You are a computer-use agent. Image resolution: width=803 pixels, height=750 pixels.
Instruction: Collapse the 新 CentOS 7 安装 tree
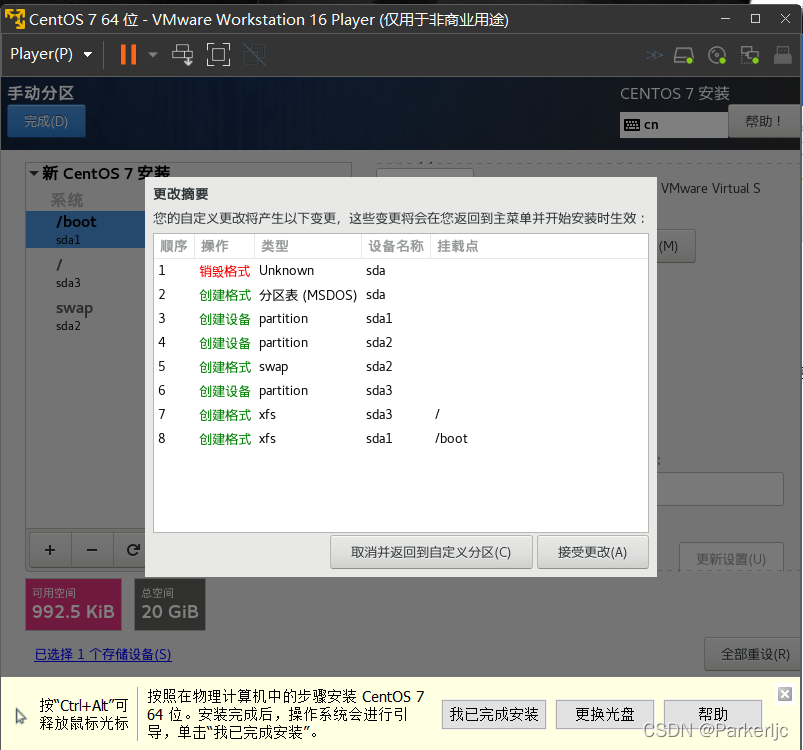tap(34, 174)
